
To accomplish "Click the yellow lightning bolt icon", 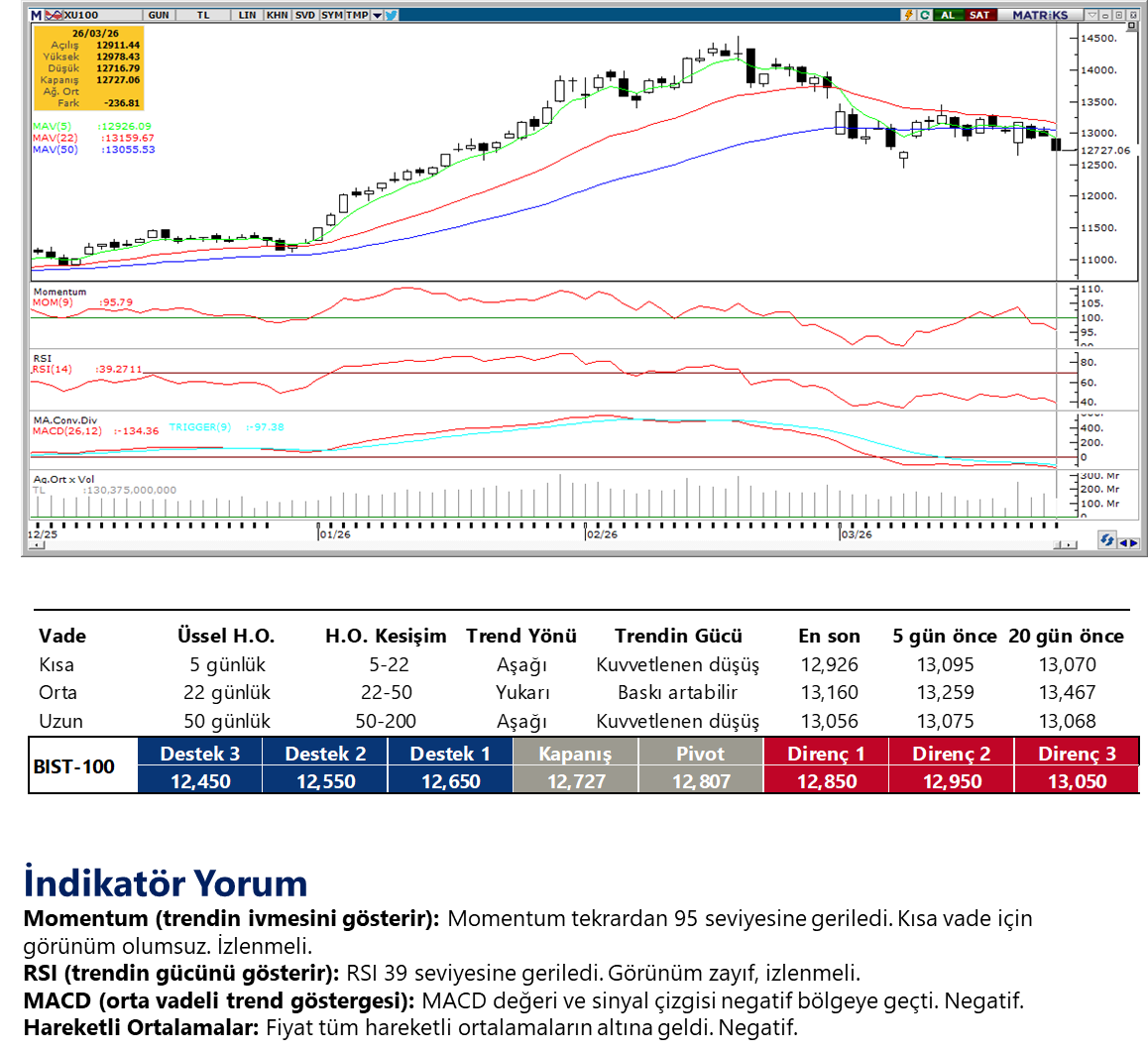I will pos(907,15).
